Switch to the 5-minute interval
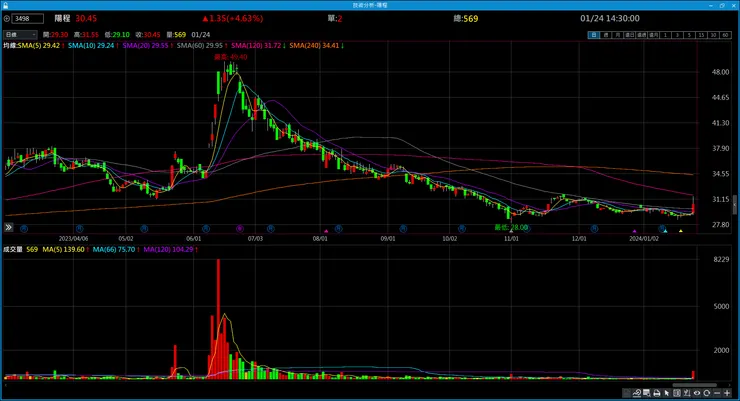The image size is (740, 401). [689, 35]
